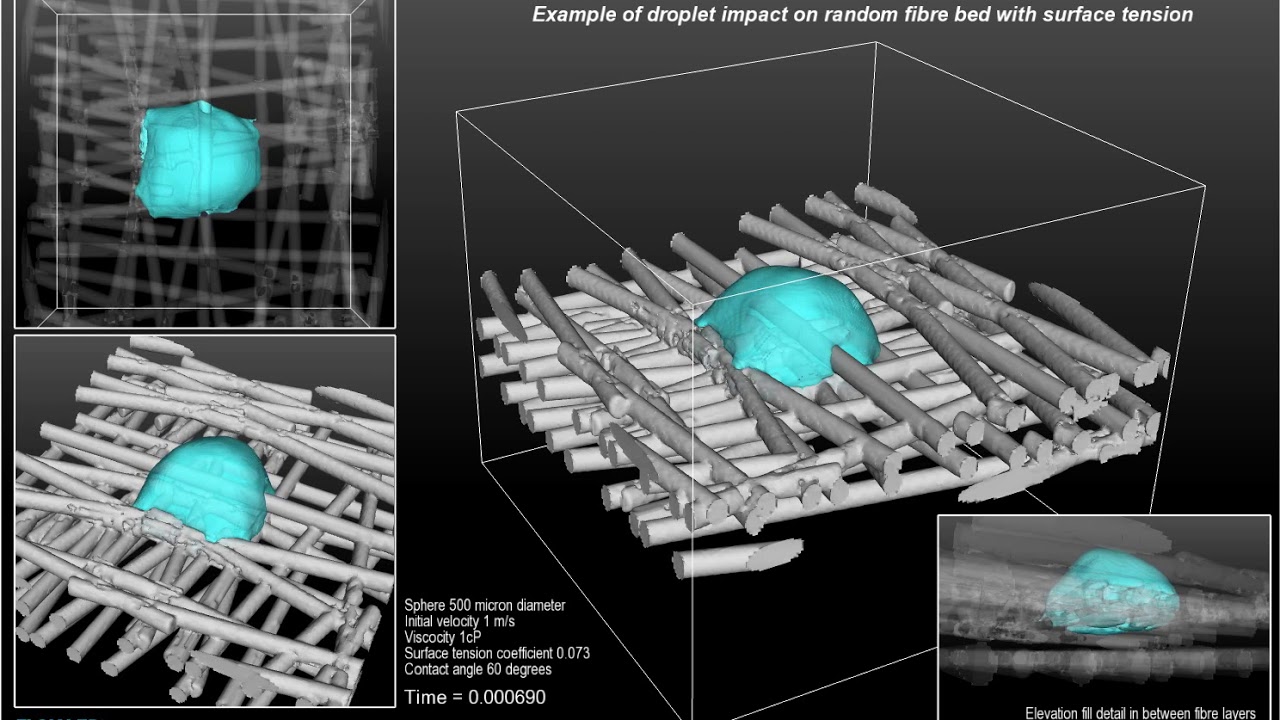Screen dimensions: 1280x720
Task: Click the title "Example of droplet impact on random fibre bed"
Action: 862,15
